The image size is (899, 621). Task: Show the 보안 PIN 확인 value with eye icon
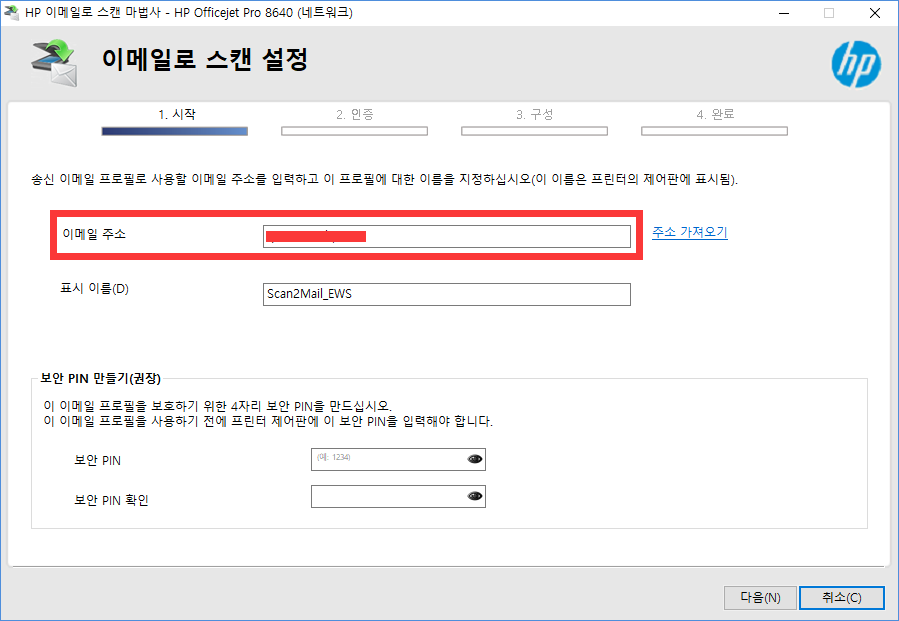click(x=475, y=496)
